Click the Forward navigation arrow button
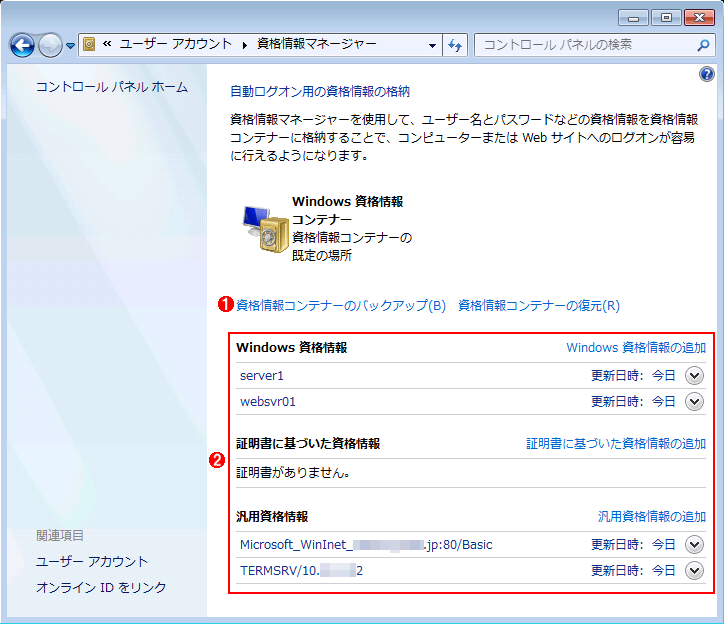The image size is (724, 624). tap(50, 45)
